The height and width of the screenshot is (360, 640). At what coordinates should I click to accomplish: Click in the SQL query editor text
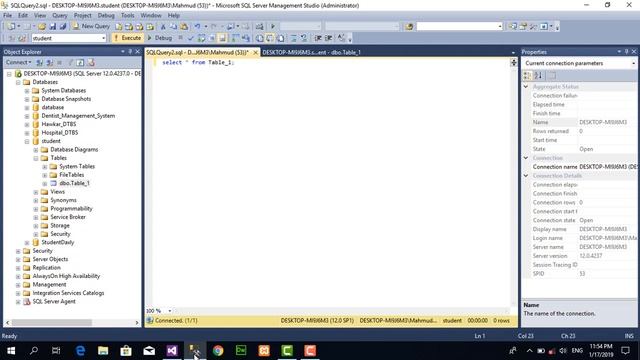(x=198, y=62)
